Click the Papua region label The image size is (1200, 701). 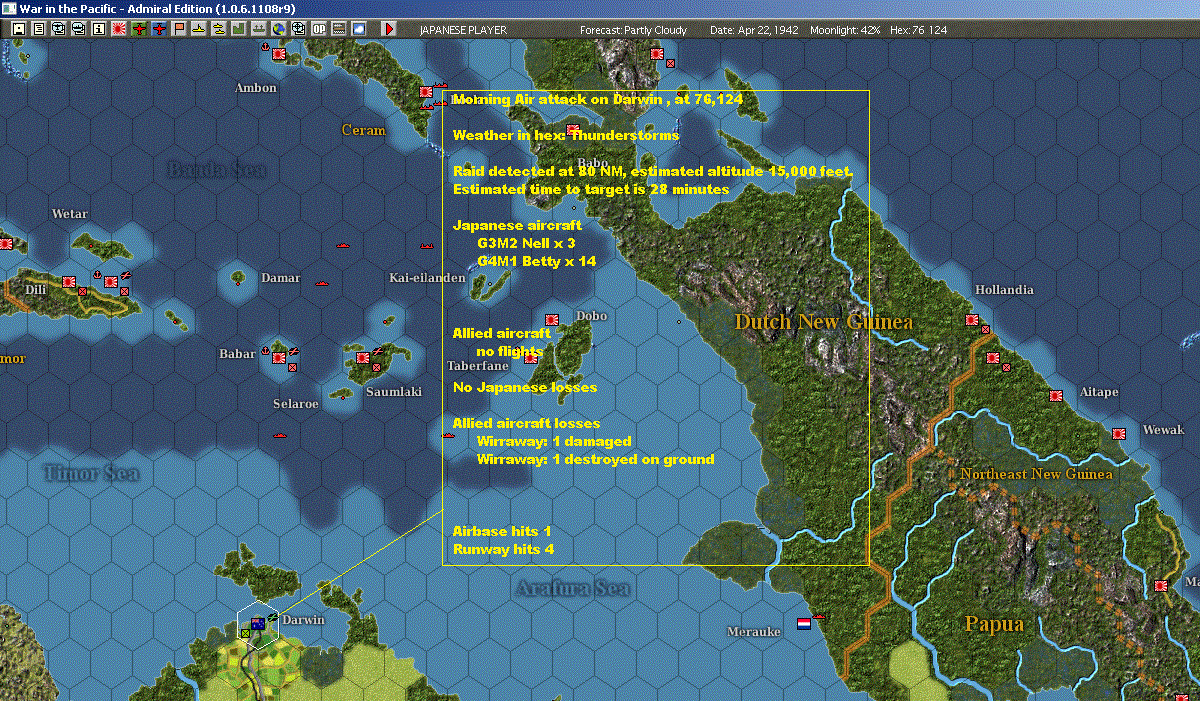[x=994, y=624]
